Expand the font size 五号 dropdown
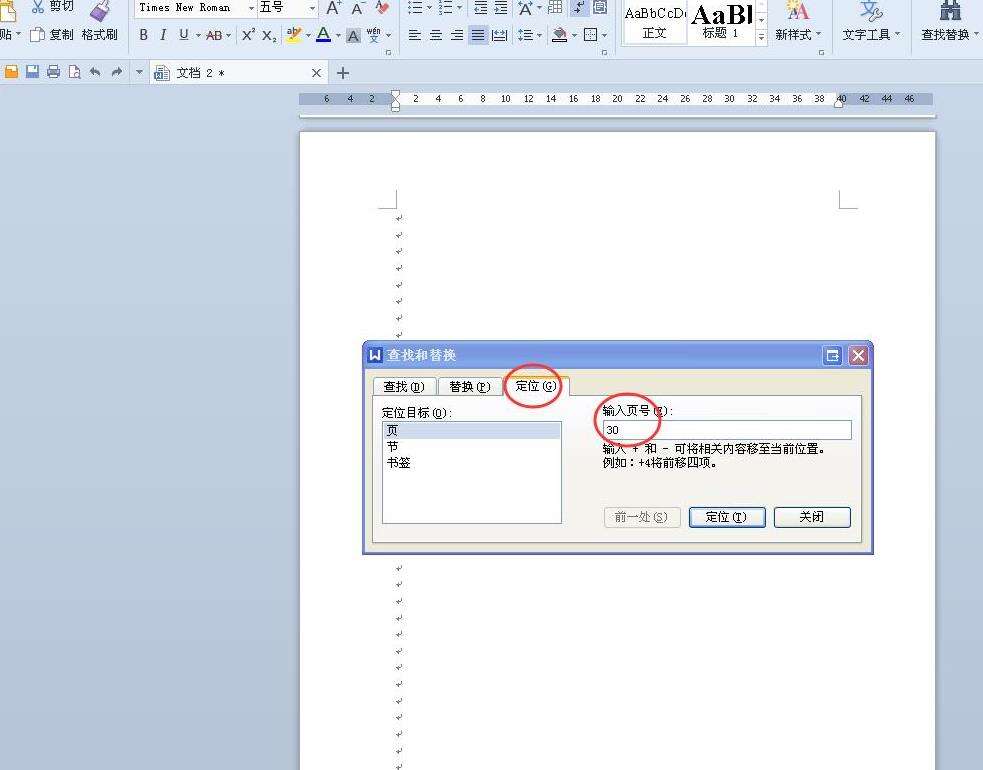 [312, 8]
